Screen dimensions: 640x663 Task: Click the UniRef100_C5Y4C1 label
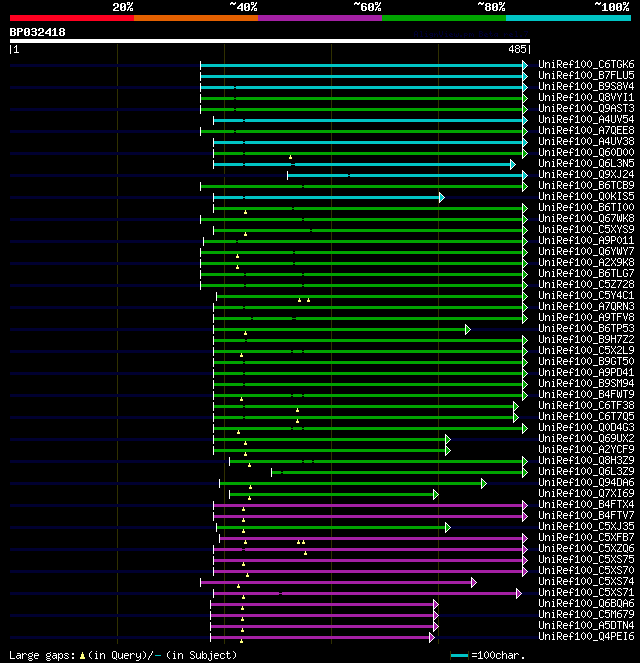click(x=586, y=295)
